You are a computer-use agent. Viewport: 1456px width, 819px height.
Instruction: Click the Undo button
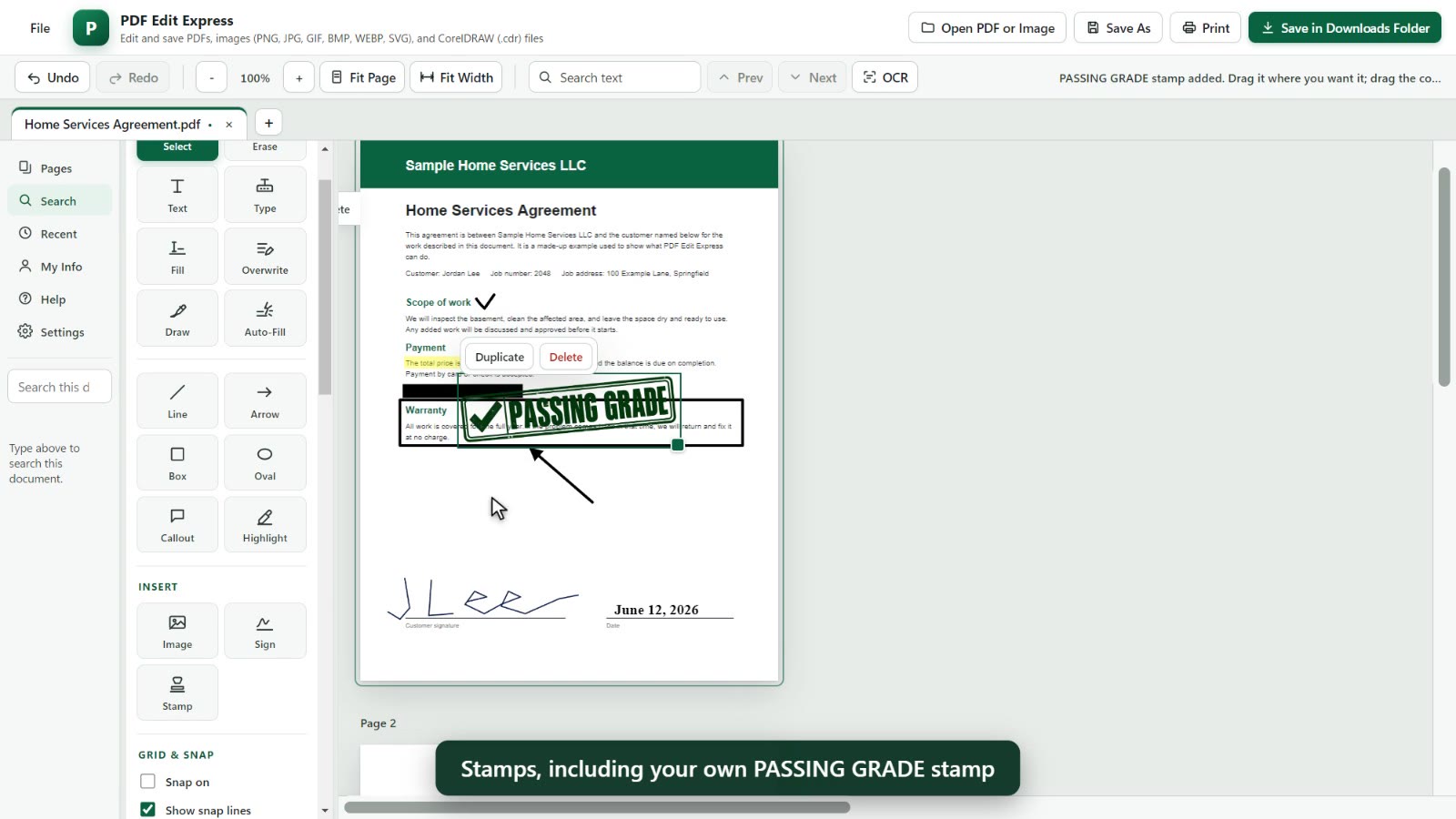[53, 77]
